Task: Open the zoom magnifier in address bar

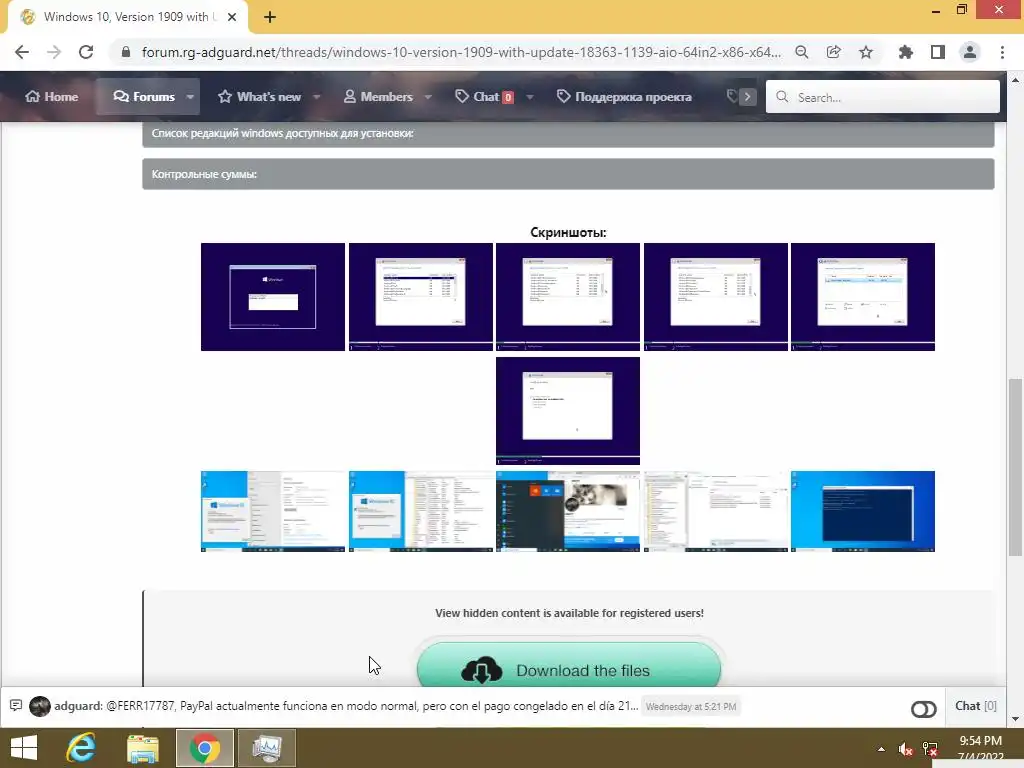Action: point(802,52)
